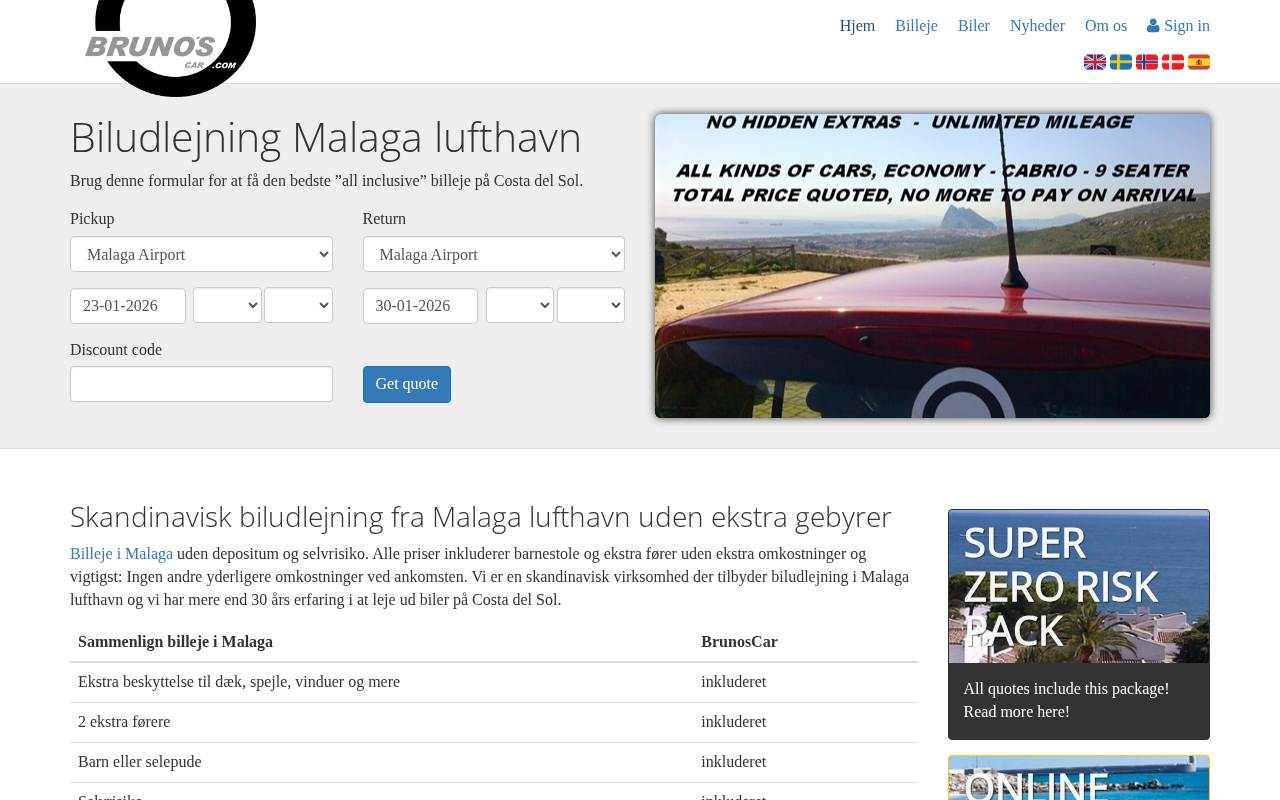Open the Biler menu item

coord(974,26)
